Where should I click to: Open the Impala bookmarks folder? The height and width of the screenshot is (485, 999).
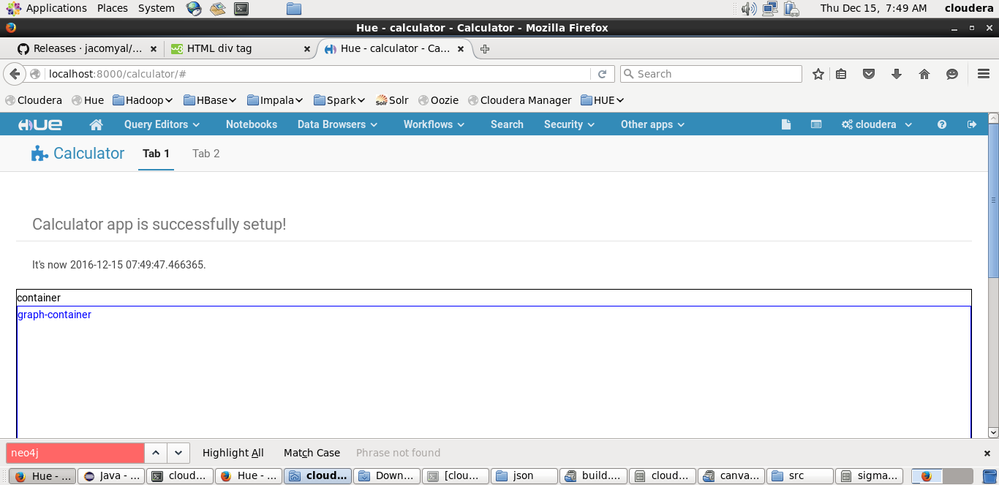click(x=275, y=100)
